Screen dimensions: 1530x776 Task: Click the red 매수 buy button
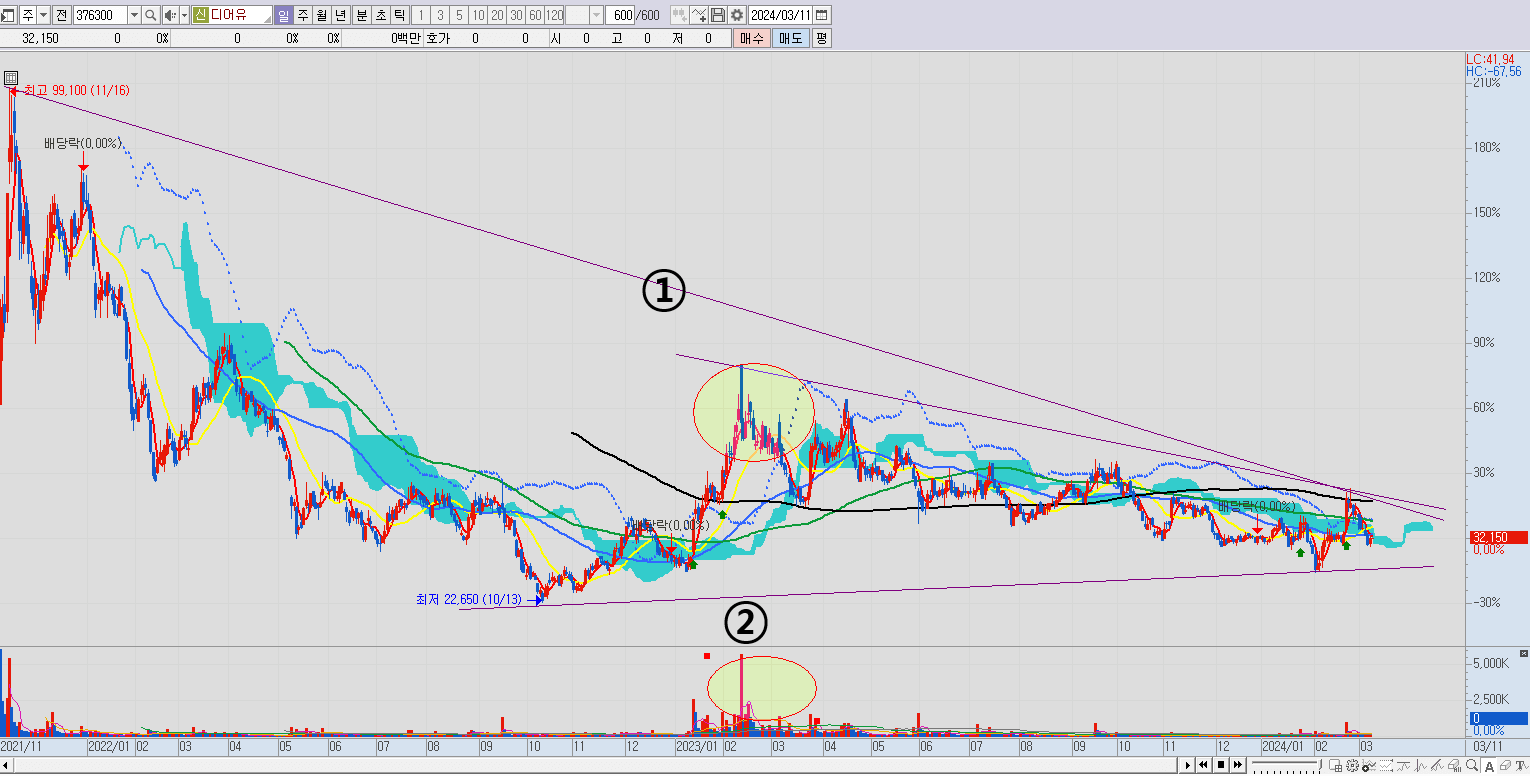[x=751, y=38]
